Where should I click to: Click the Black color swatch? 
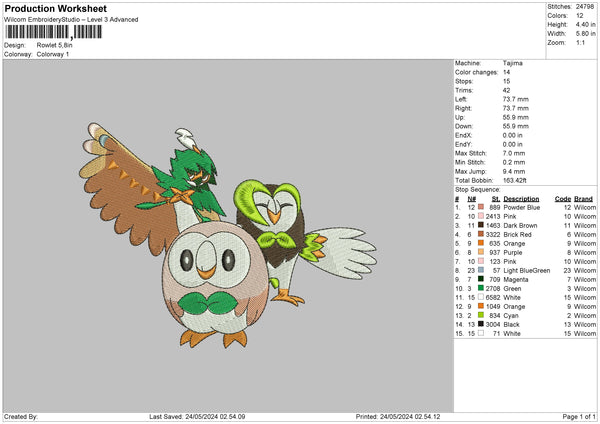coord(481,324)
